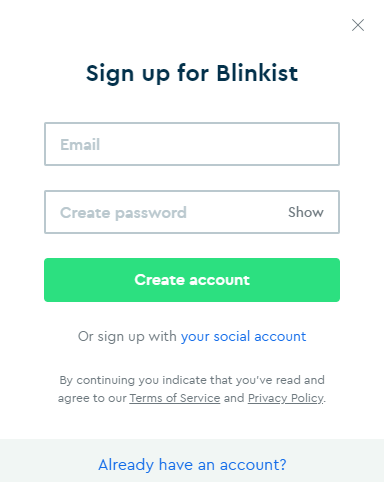This screenshot has width=384, height=482.
Task: Select the Already have an account? link
Action: 192,465
